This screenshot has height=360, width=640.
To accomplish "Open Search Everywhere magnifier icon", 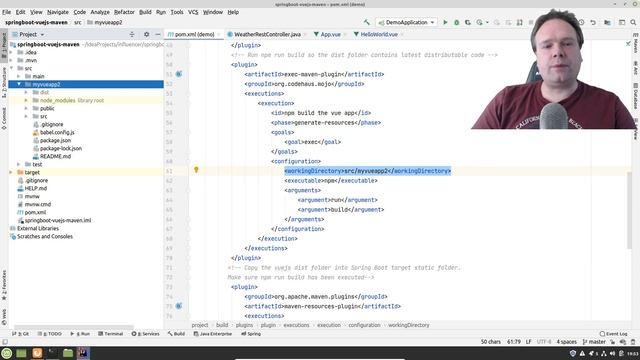I will pos(633,22).
